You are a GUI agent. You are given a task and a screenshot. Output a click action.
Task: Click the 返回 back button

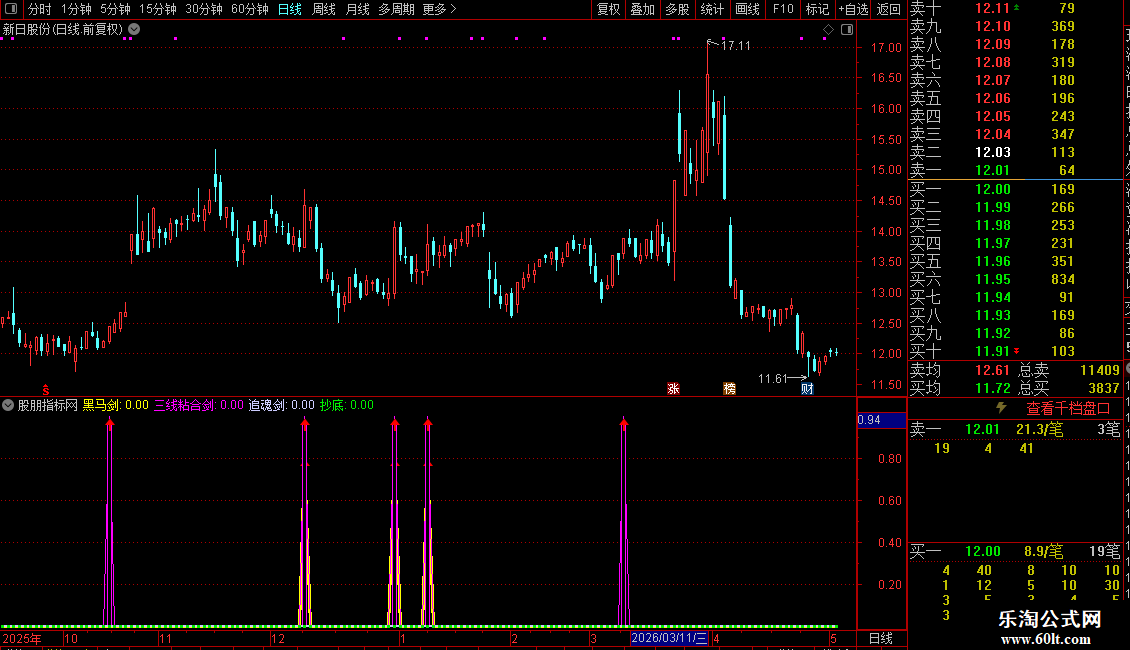[889, 9]
